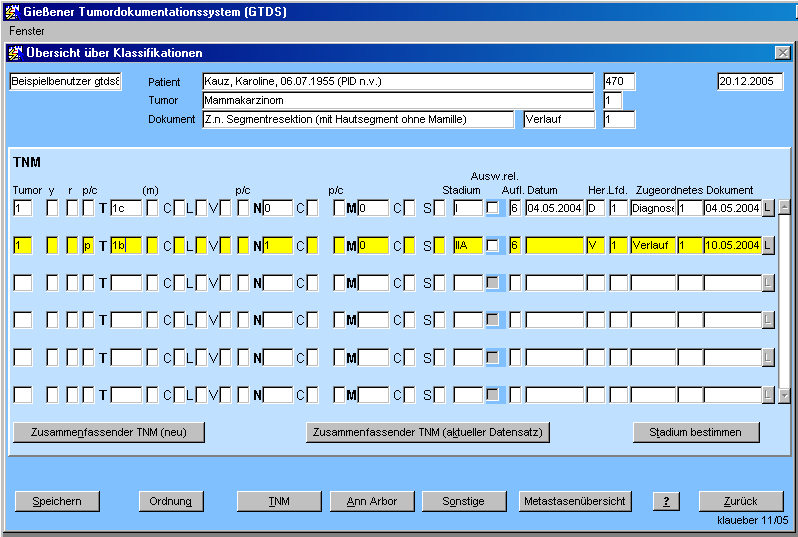The image size is (798, 537).
Task: Toggle Ausw.rel. checkbox in the highlighted IIA row
Action: [492, 246]
